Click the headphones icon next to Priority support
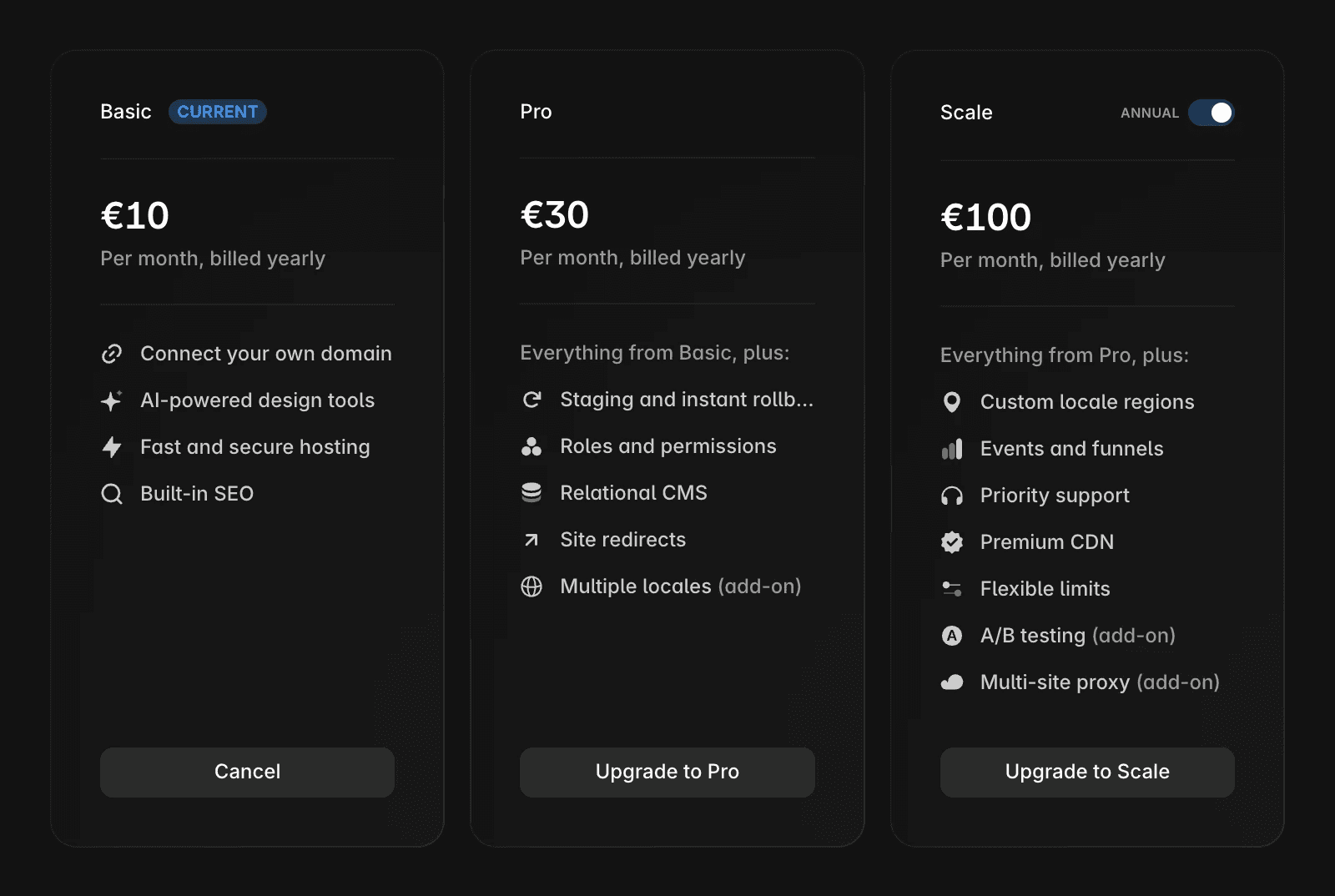Viewport: 1335px width, 896px height. 952,495
